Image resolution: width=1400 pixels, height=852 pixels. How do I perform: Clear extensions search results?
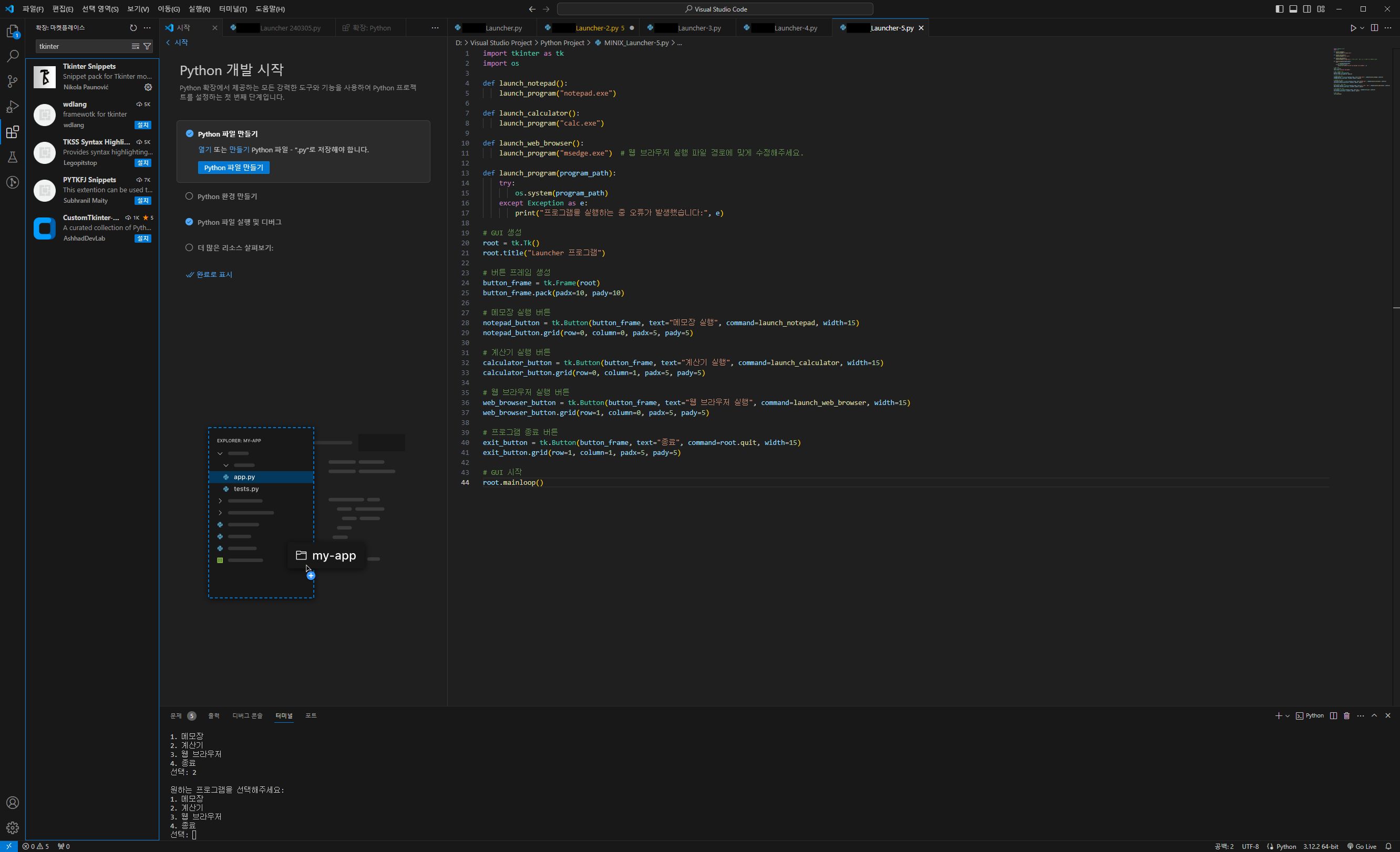coord(135,47)
